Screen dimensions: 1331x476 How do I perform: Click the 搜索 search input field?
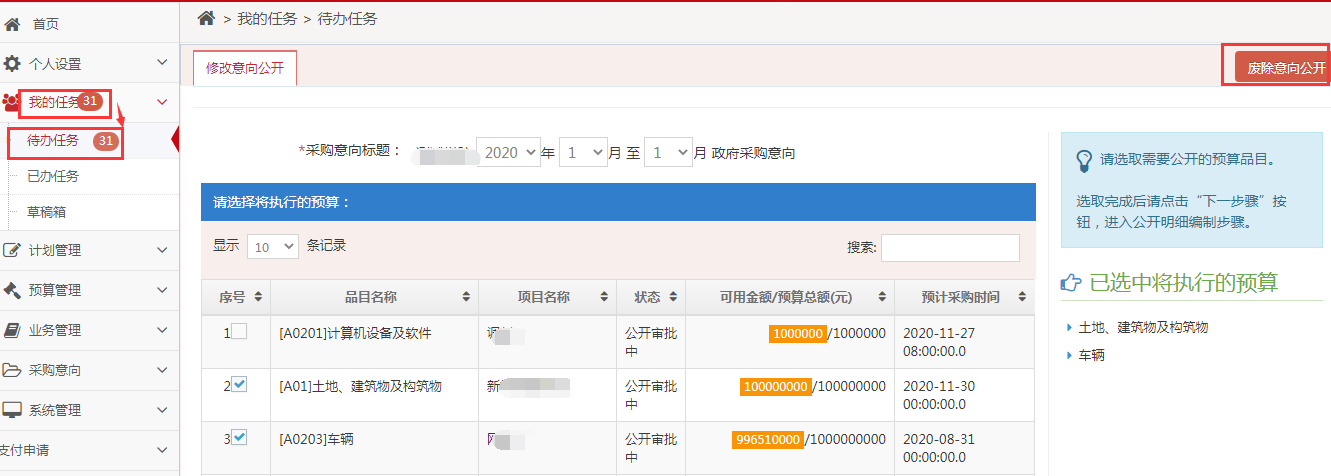tap(950, 248)
